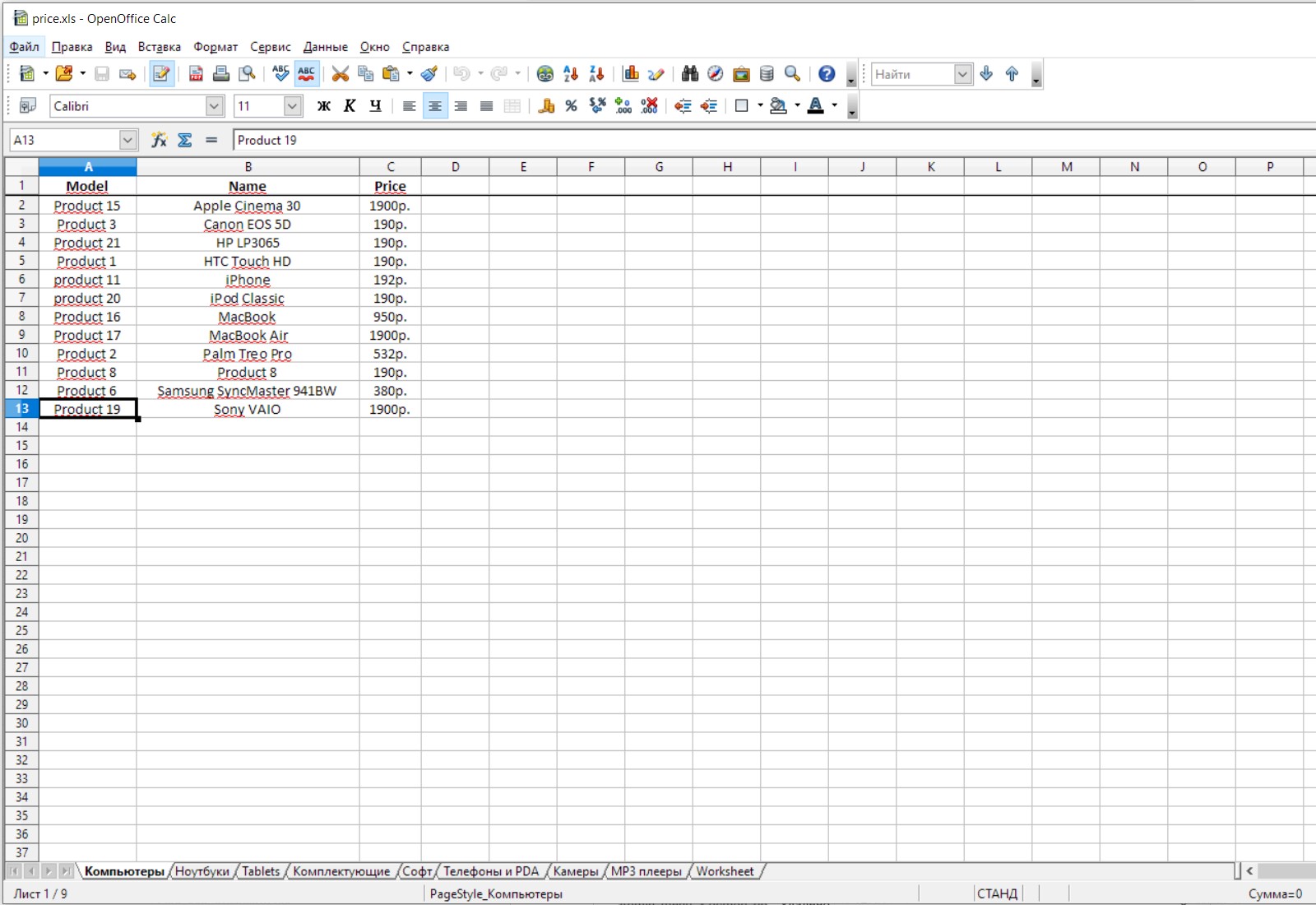The image size is (1316, 905).
Task: Expand the Name Box dropdown
Action: pyautogui.click(x=127, y=140)
